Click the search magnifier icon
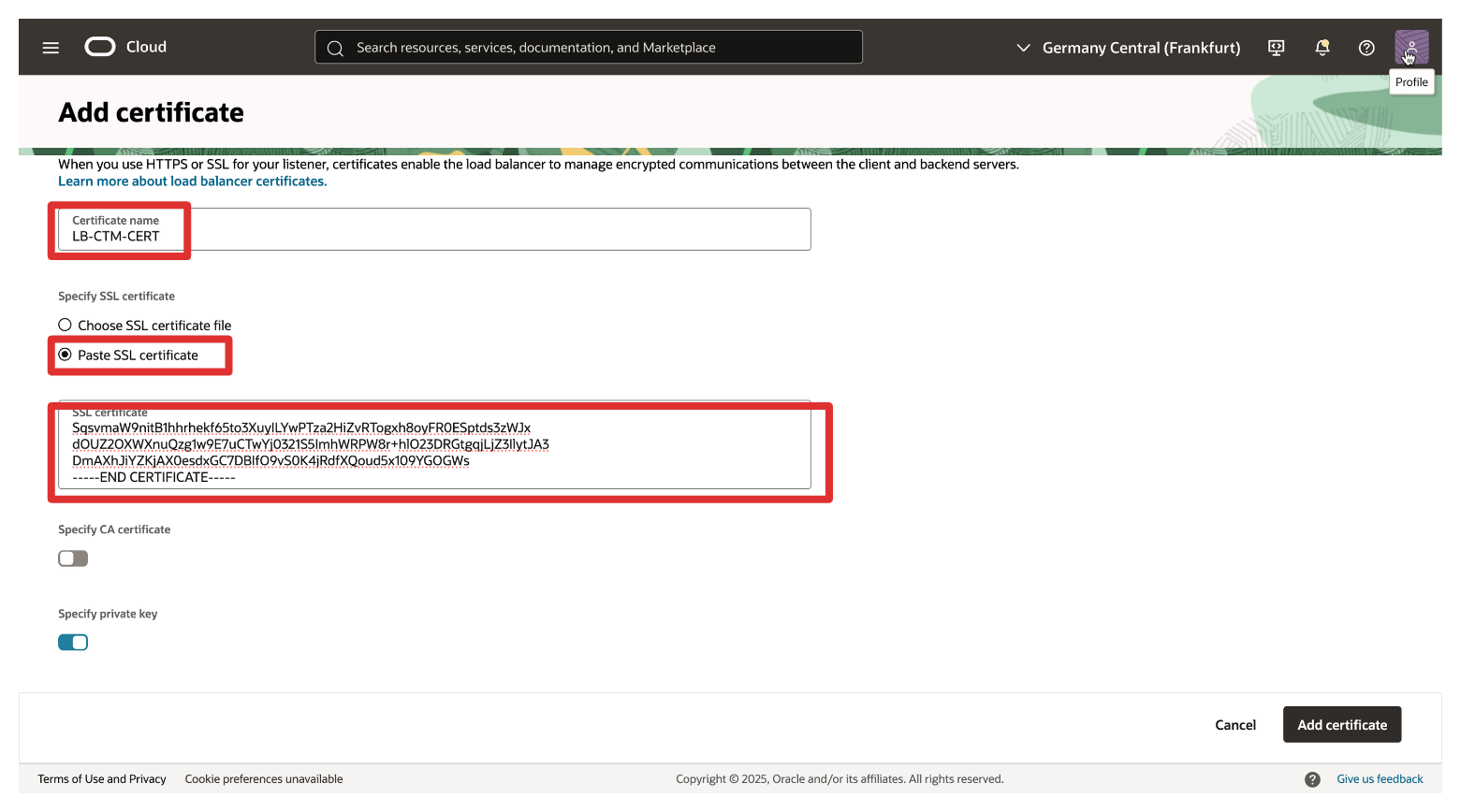Viewport: 1460px width, 812px height. [335, 48]
